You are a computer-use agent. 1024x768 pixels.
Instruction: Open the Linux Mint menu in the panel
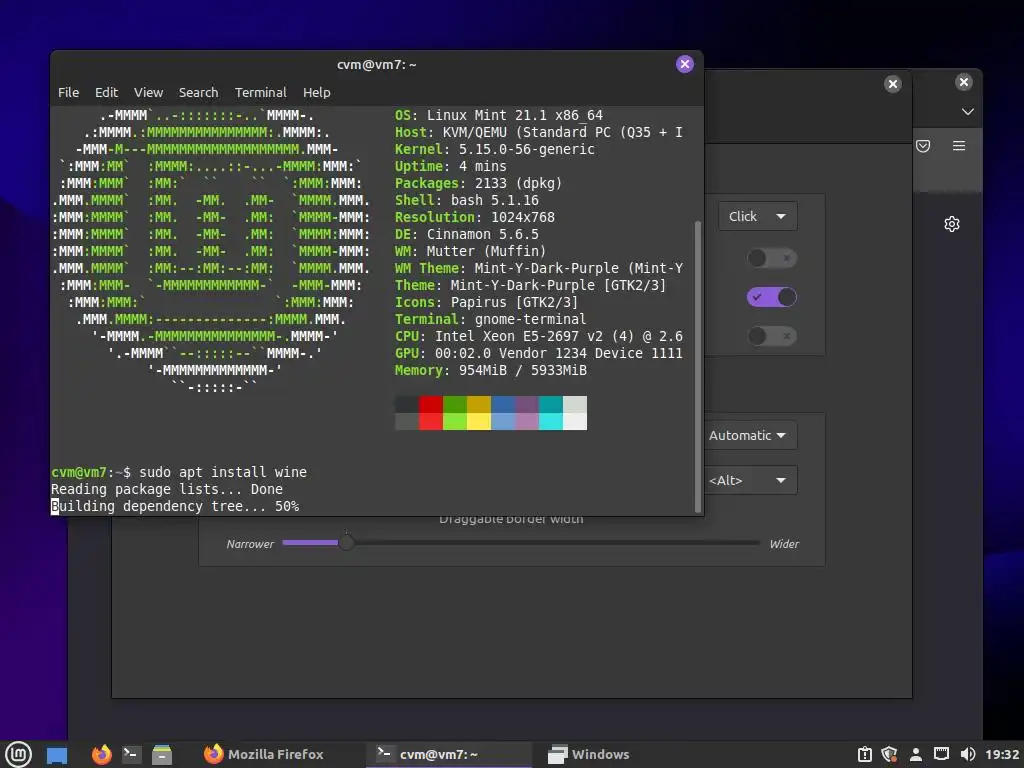click(18, 754)
